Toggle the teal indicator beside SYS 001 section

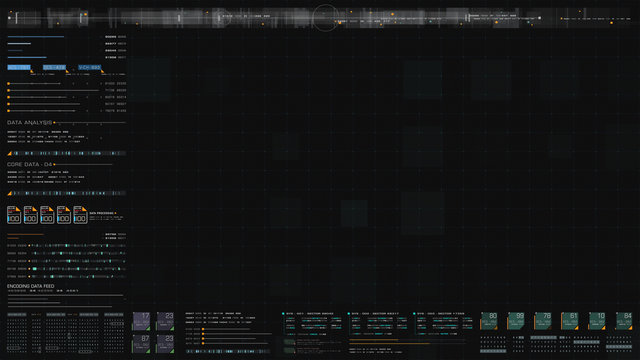283,314
